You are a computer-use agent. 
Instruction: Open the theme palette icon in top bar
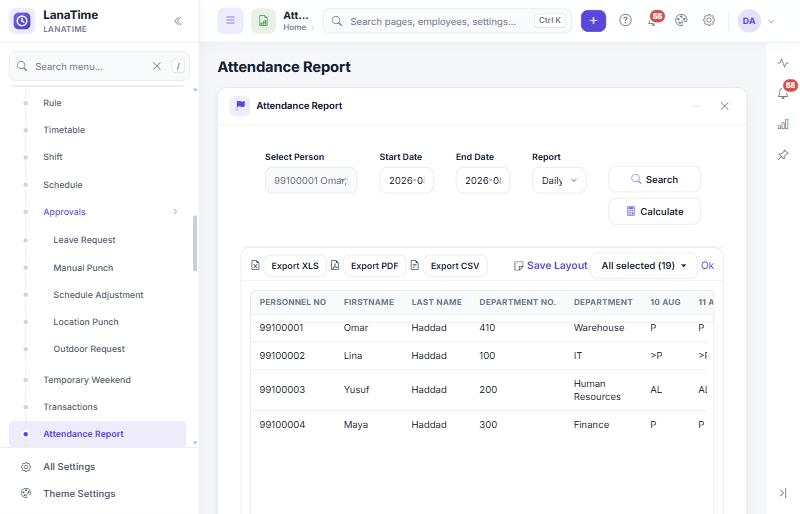pos(681,20)
